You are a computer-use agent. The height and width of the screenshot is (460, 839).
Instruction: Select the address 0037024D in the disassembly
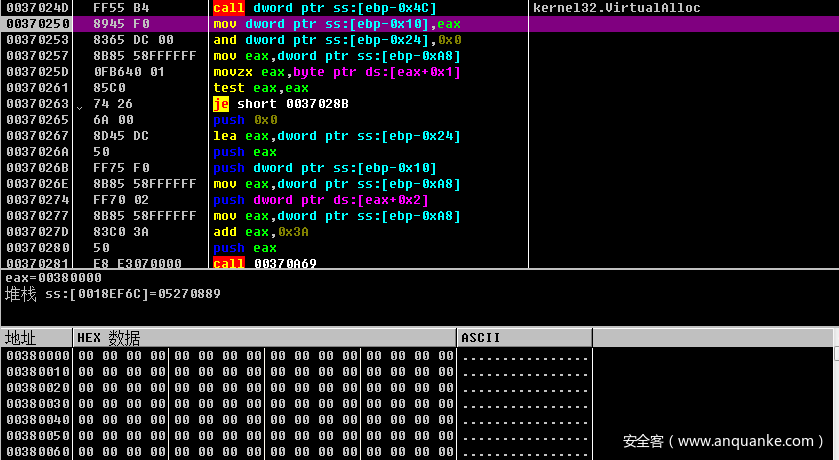click(x=37, y=8)
